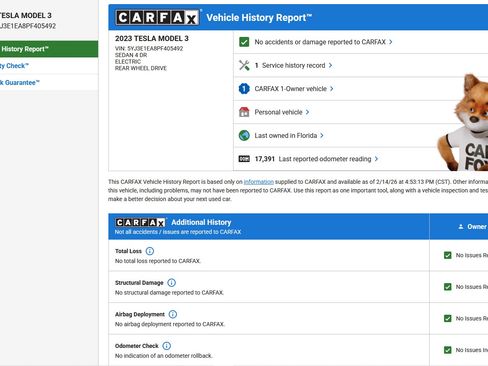Click the wrench service history icon

244,65
